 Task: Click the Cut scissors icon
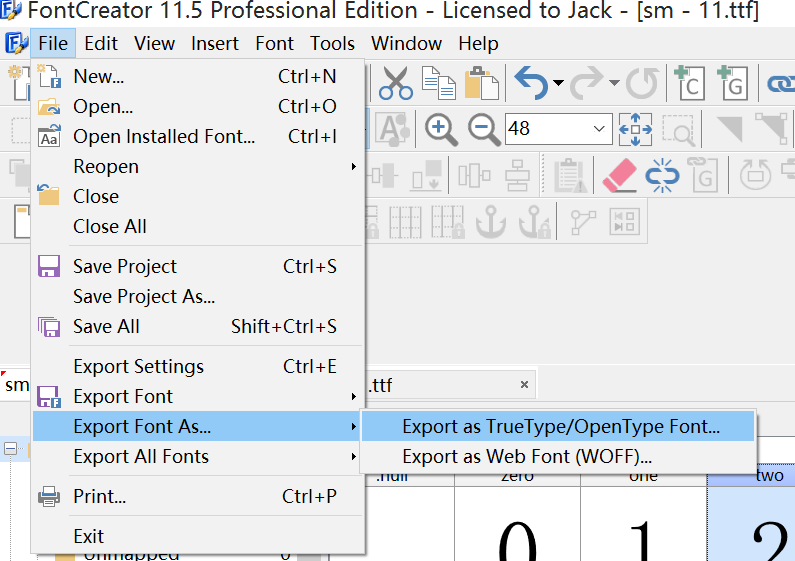point(395,83)
